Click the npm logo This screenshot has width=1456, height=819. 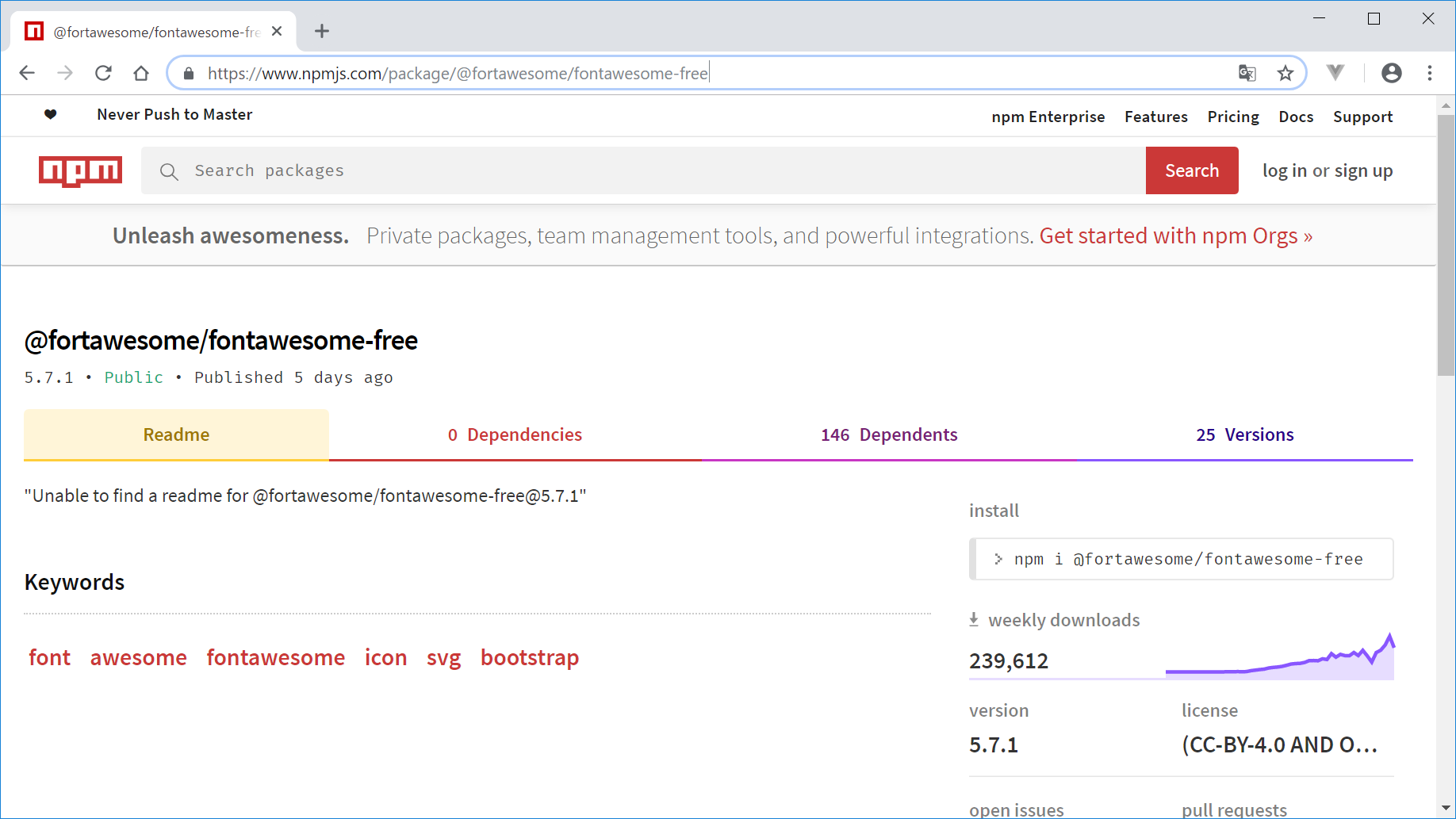tap(80, 170)
